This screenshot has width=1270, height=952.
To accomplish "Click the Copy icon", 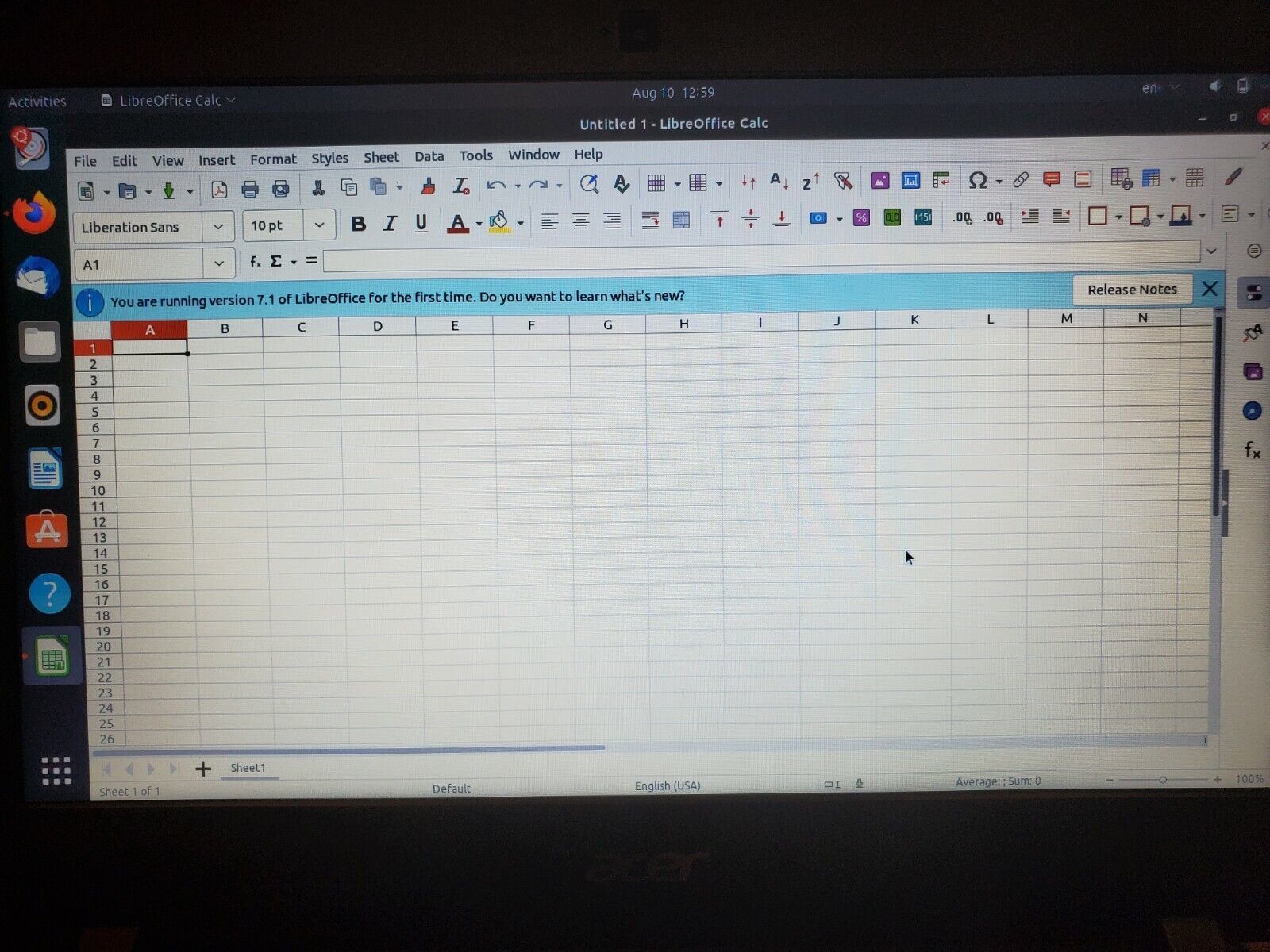I will pos(348,187).
